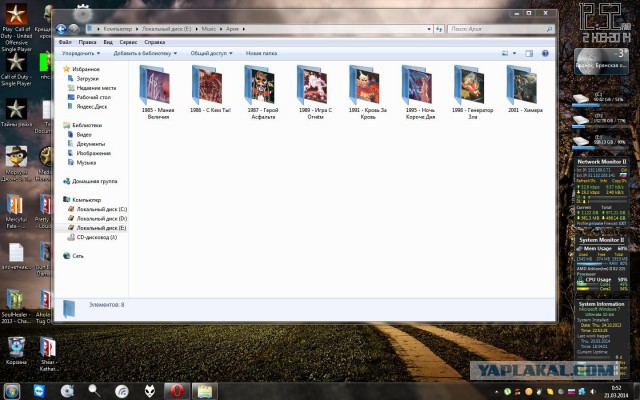Toggle the preview pane icon in toolbar
This screenshot has height=400, width=640.
pos(529,53)
